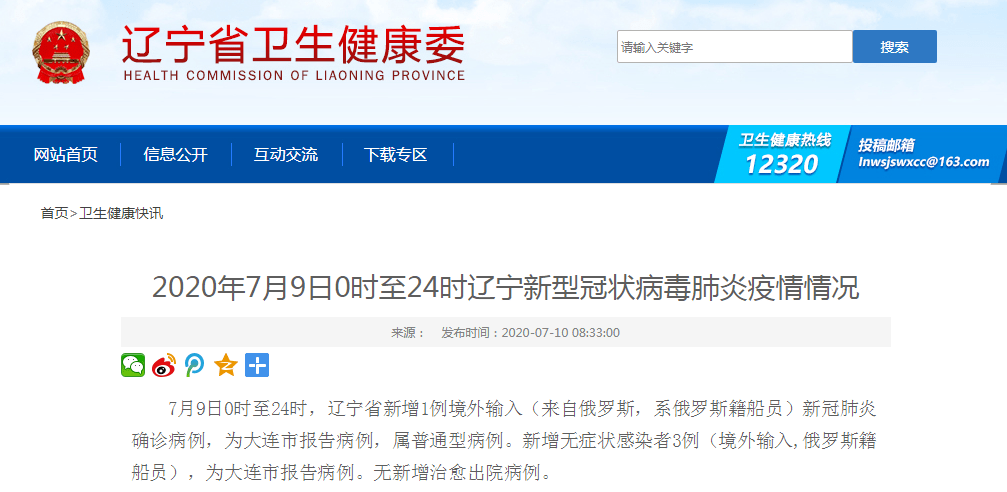Viewport: 1007px width, 492px height.
Task: Click the 首页 breadcrumb link
Action: point(55,213)
